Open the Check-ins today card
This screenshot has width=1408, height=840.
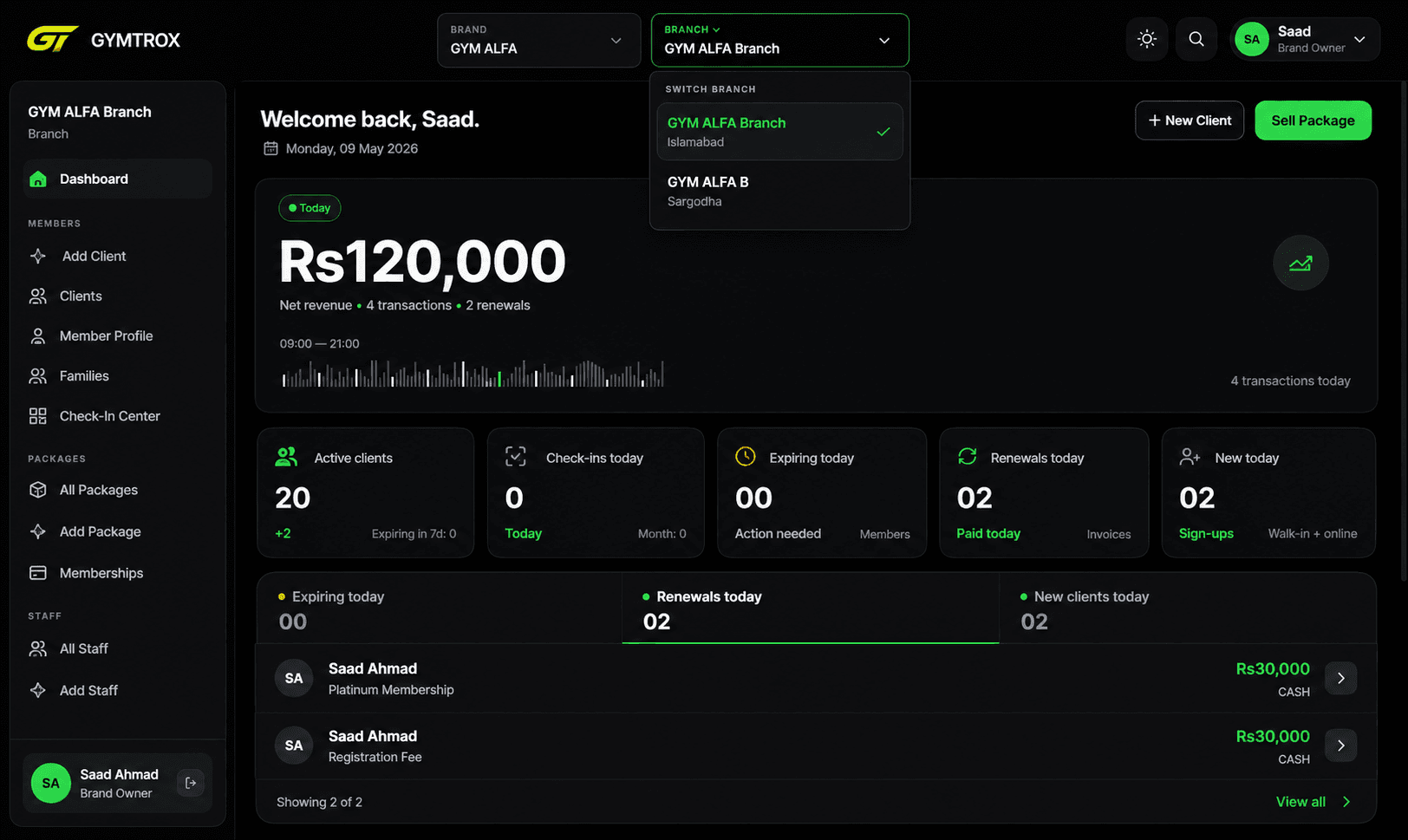[596, 492]
